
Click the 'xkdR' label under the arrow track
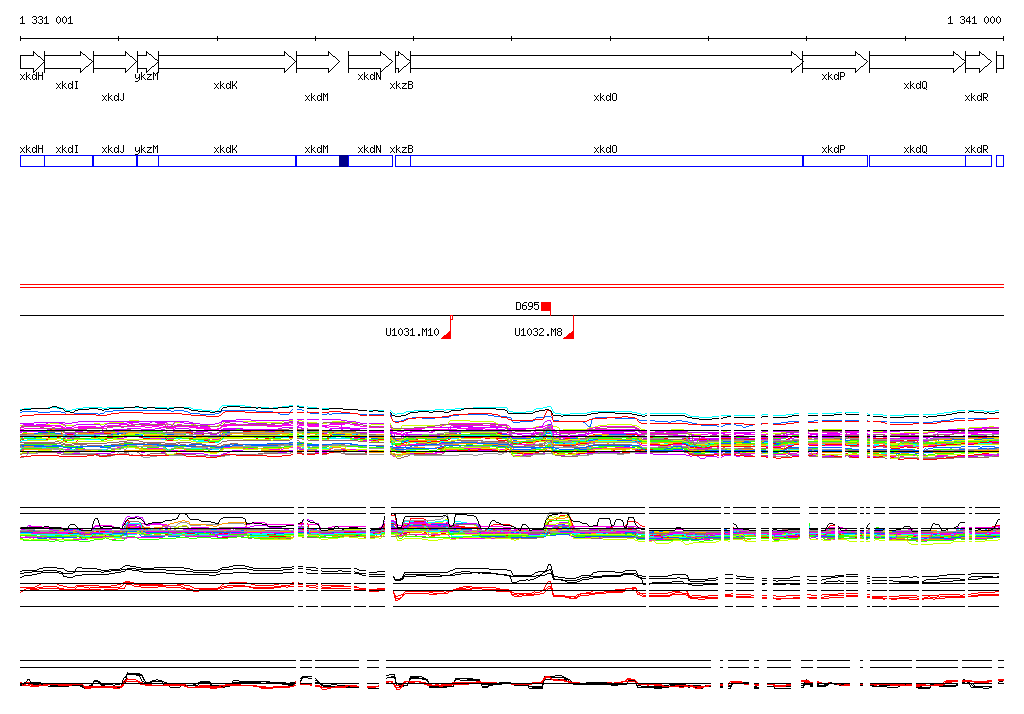point(976,97)
